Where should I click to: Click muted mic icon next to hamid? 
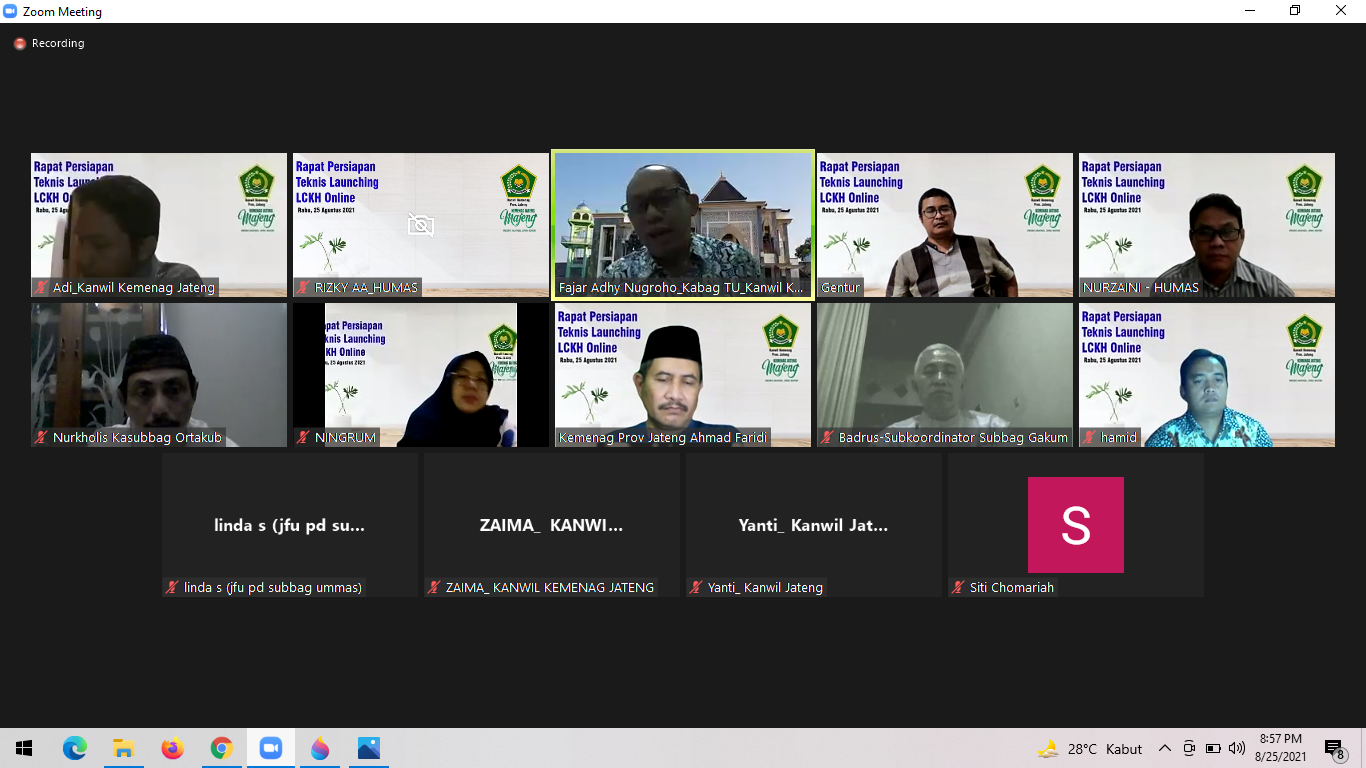pyautogui.click(x=1090, y=438)
